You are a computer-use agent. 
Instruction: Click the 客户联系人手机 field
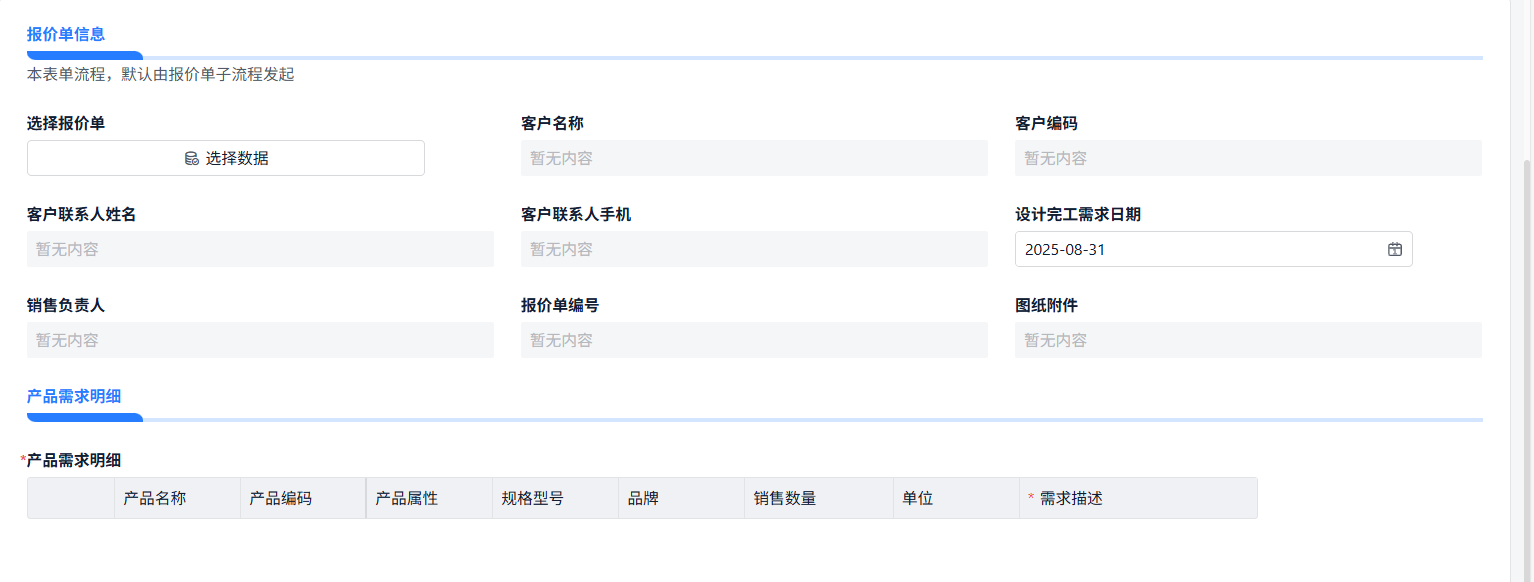coord(754,249)
